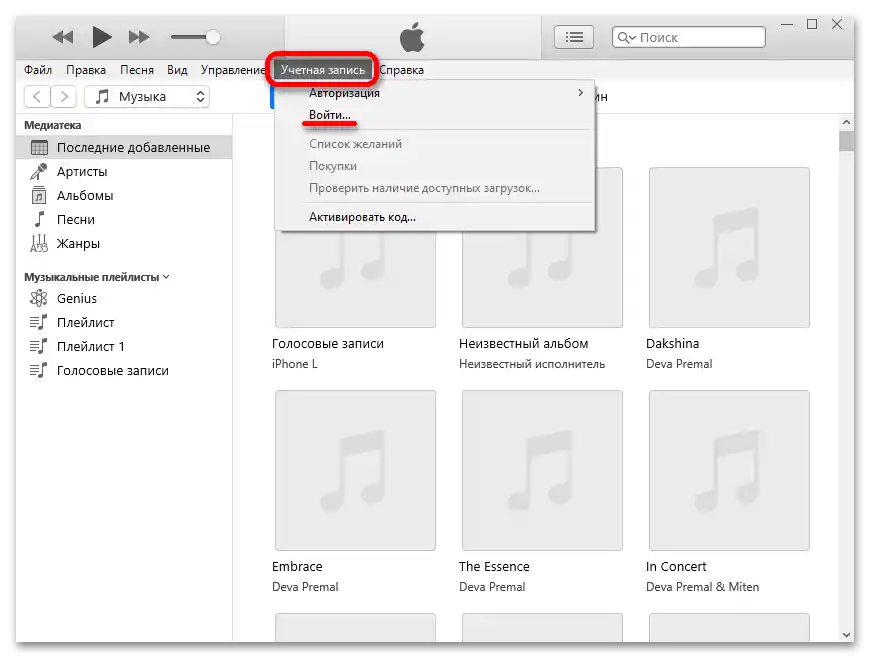870x658 pixels.
Task: Click the Deva Premal & Miten artist label
Action: (x=702, y=587)
